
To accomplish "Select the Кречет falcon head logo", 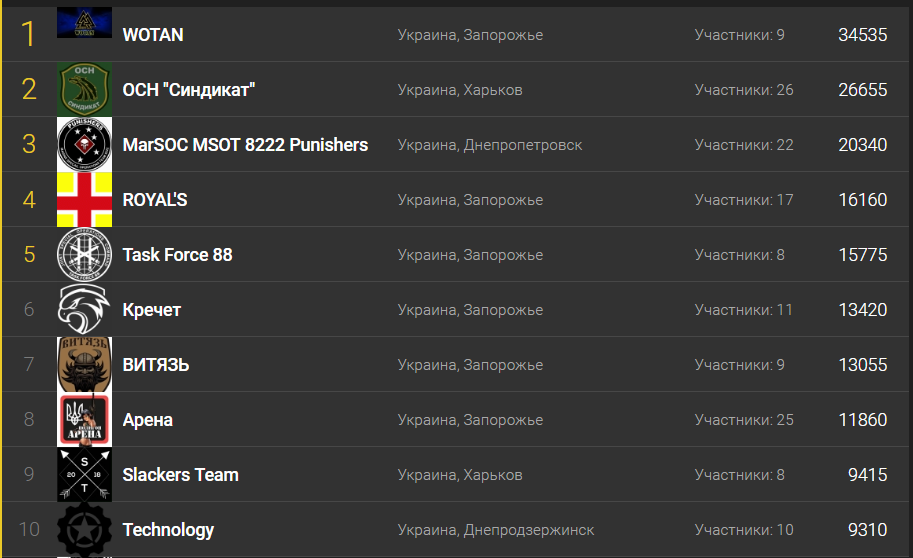I will click(84, 309).
